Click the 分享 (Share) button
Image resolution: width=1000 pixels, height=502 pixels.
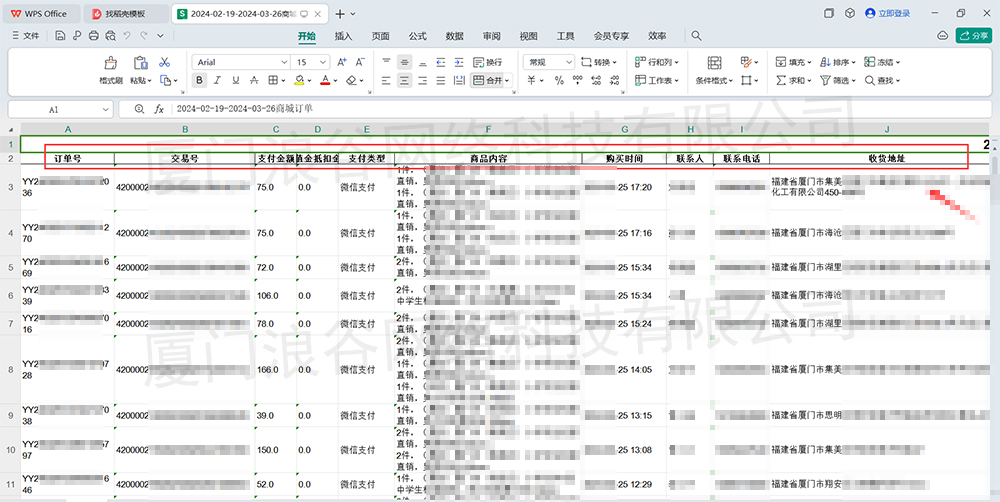click(974, 36)
